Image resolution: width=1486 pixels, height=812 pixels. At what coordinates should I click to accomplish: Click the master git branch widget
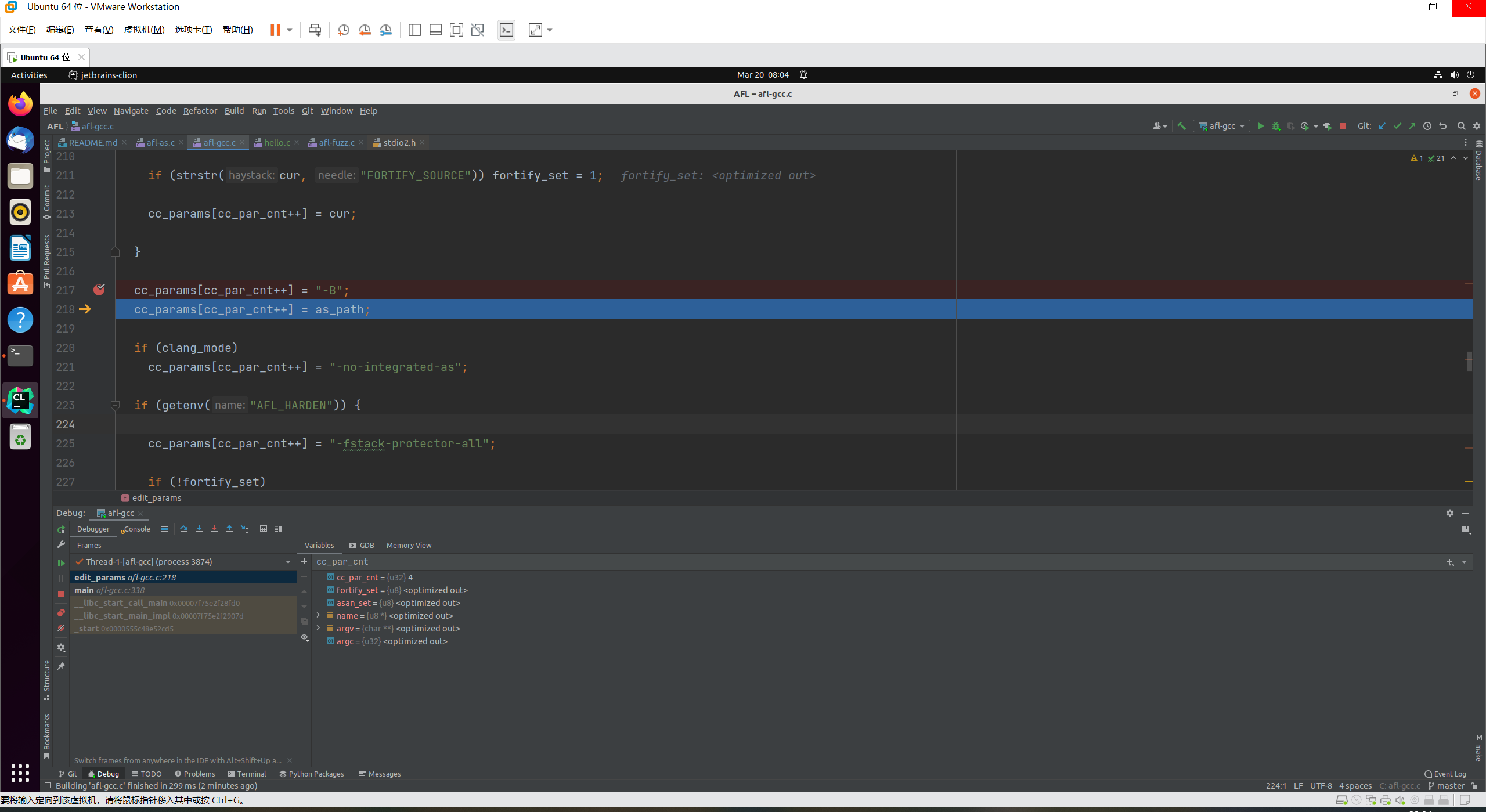coord(1446,786)
